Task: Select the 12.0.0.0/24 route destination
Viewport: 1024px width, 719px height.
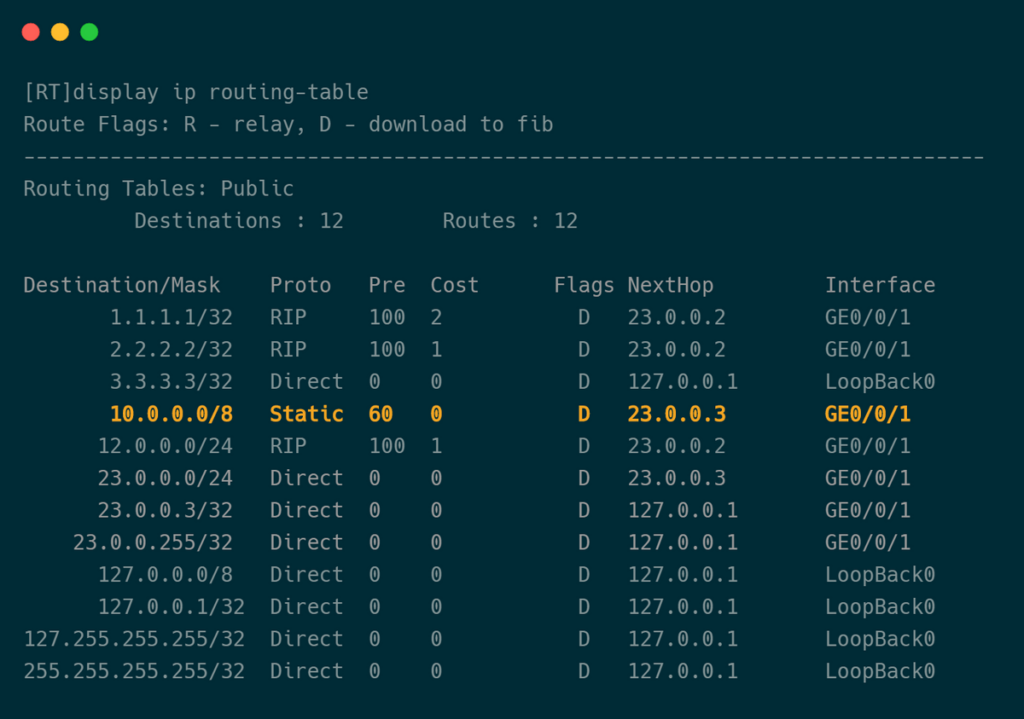Action: 165,446
